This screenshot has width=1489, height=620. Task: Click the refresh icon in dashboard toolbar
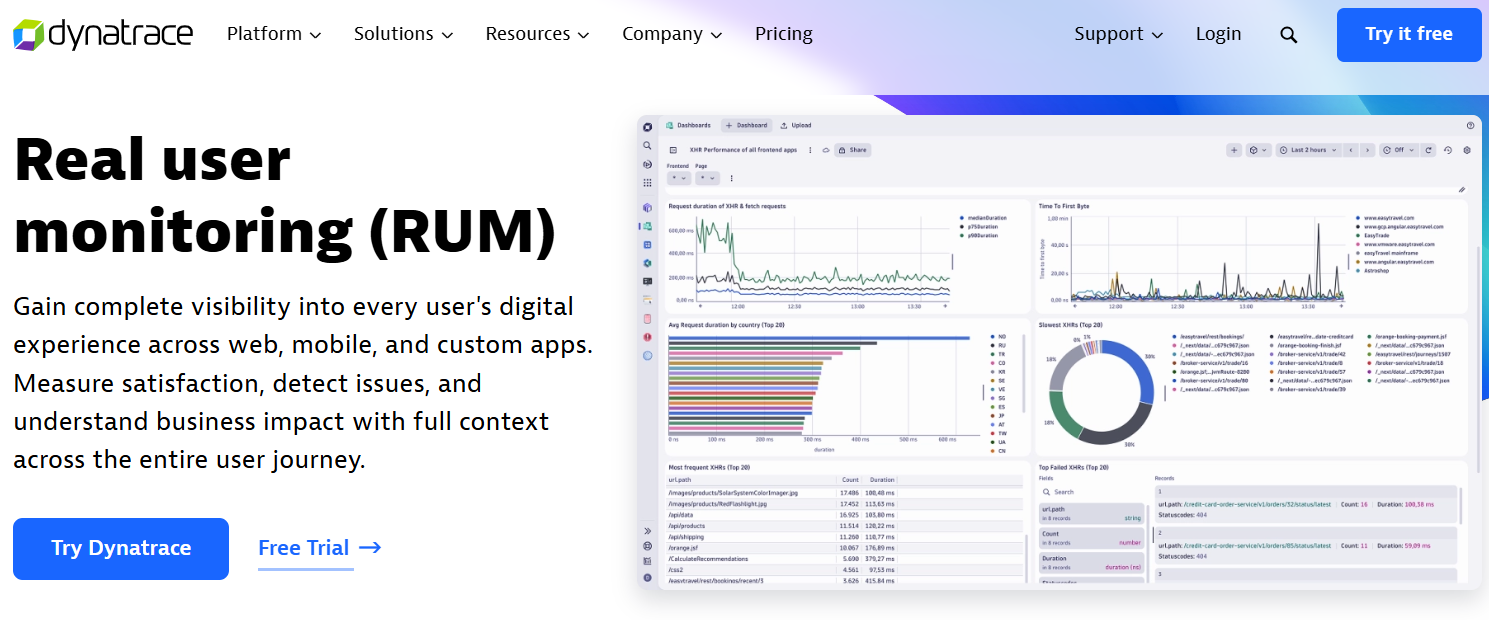[1429, 150]
